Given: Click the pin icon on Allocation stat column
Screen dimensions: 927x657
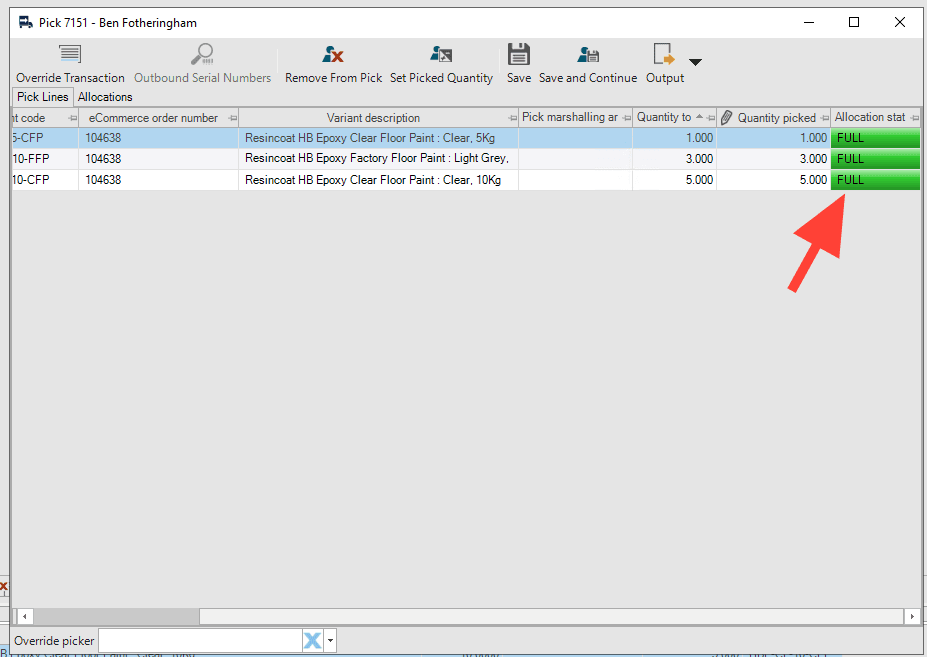Looking at the screenshot, I should (915, 118).
